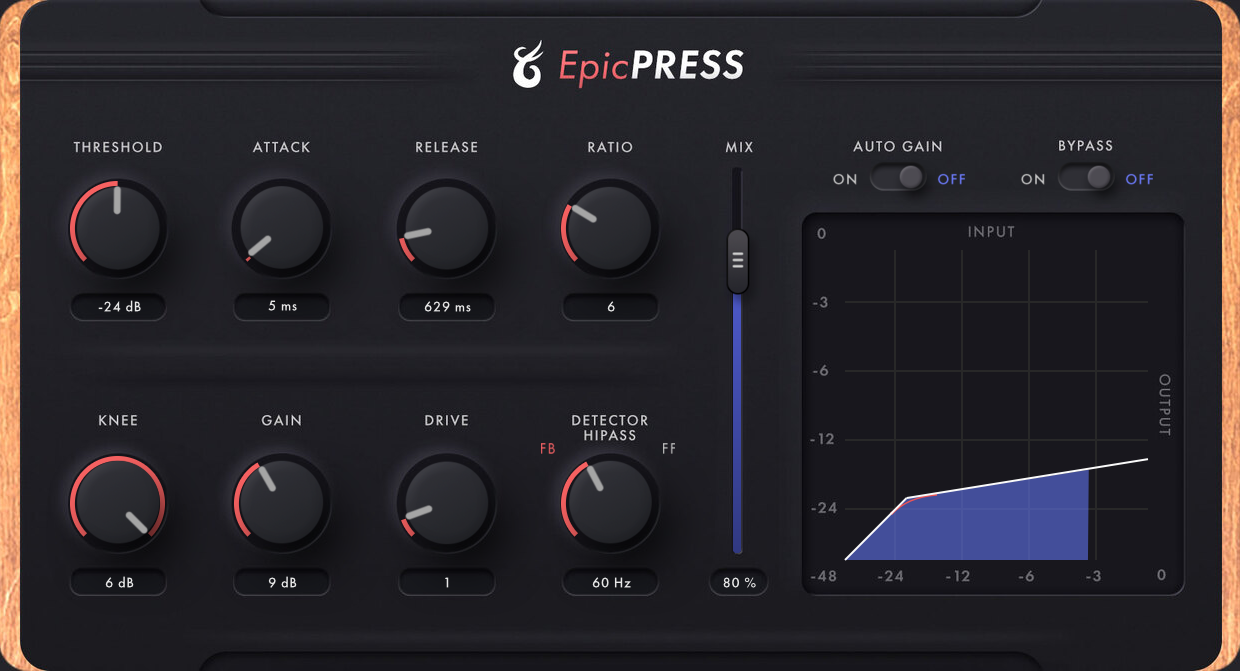Click the OUTPUT label on the graph

point(1164,405)
